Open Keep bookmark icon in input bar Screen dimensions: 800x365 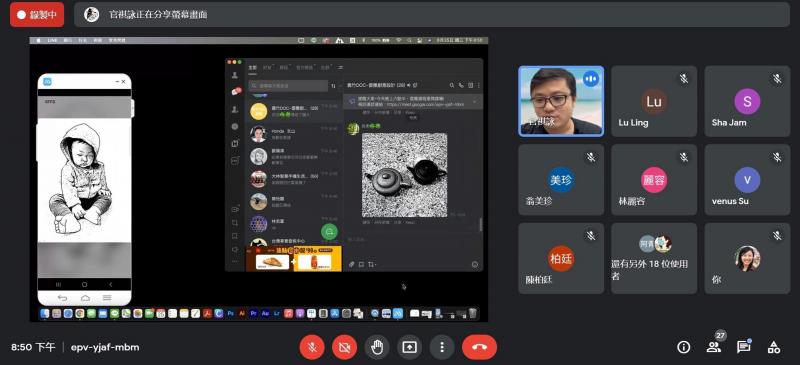(x=361, y=264)
